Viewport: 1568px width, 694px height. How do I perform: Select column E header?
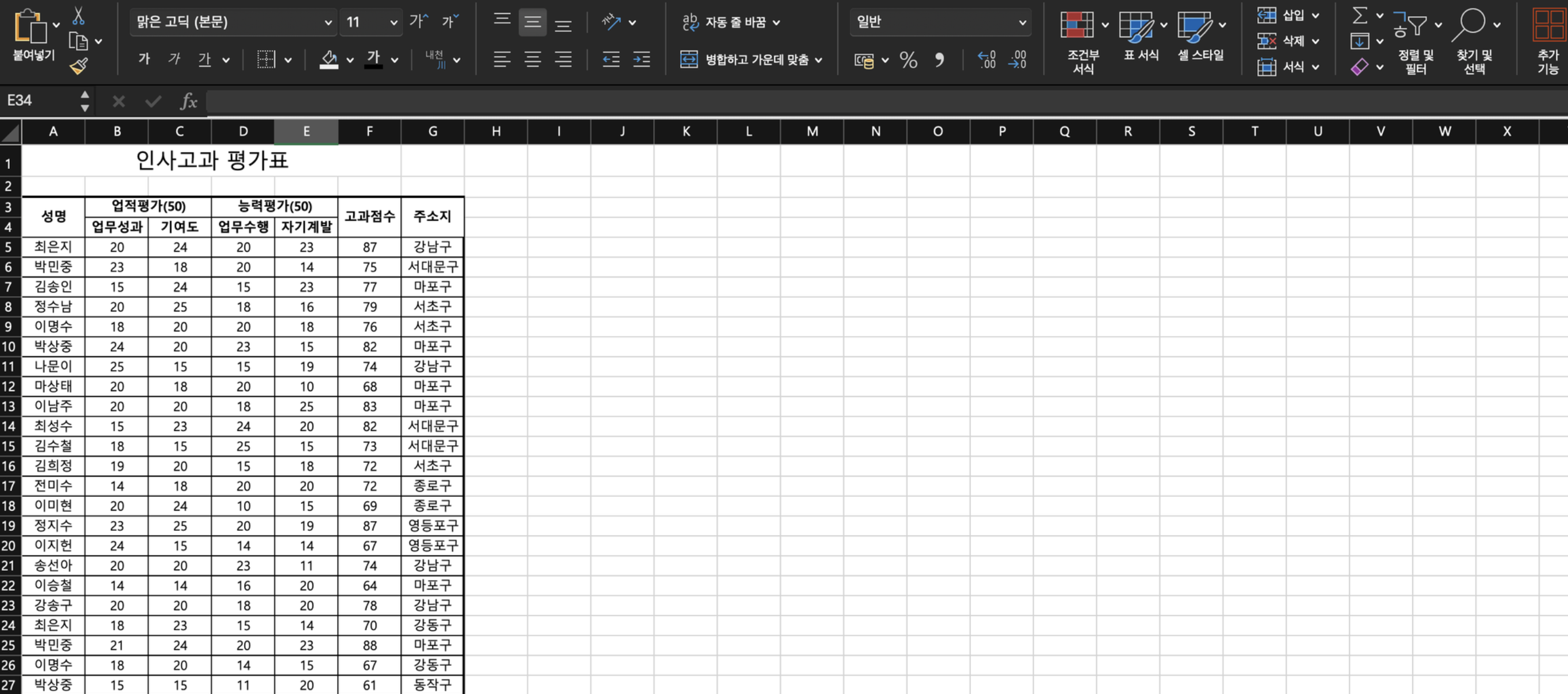click(306, 131)
